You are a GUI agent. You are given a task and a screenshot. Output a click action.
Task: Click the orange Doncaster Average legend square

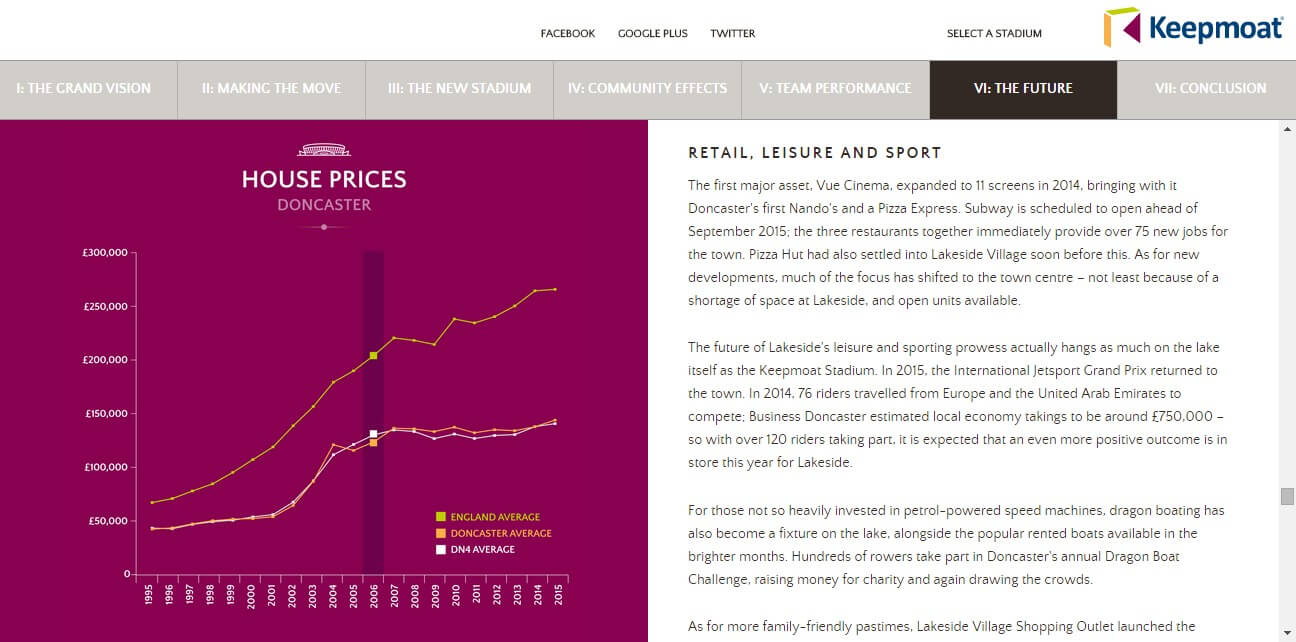440,533
